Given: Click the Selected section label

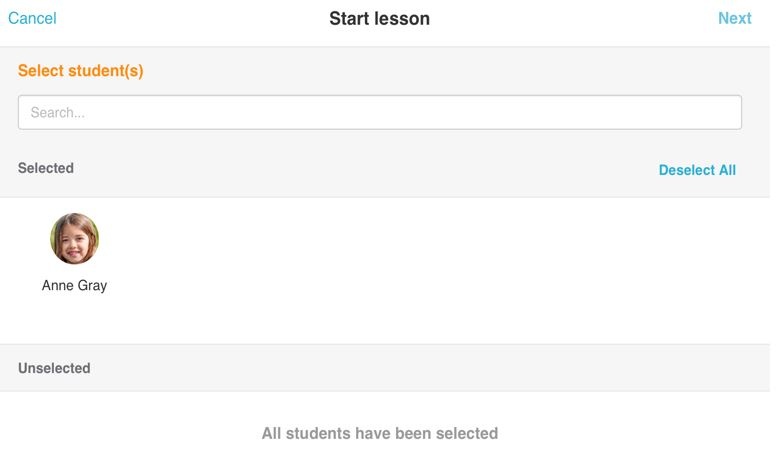Looking at the screenshot, I should (46, 168).
